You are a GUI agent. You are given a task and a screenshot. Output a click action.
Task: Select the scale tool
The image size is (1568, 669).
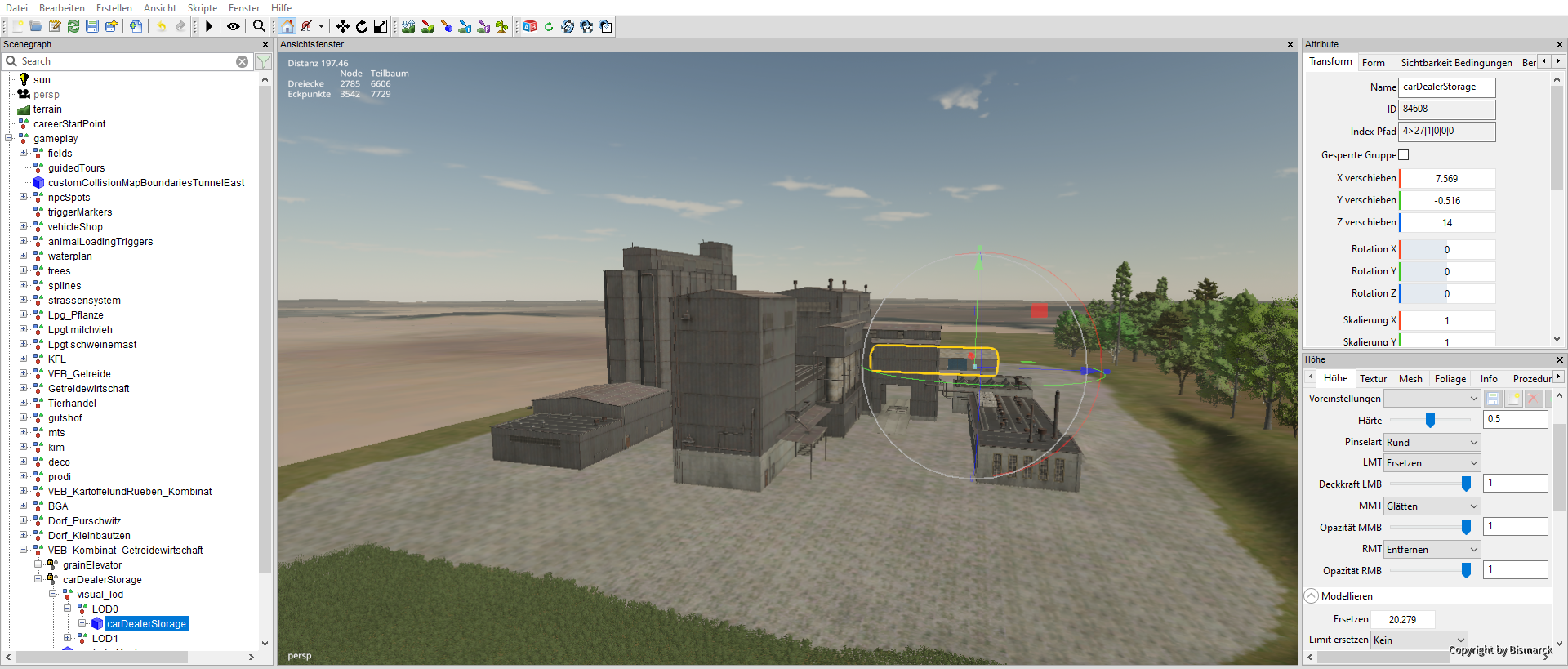(x=381, y=26)
